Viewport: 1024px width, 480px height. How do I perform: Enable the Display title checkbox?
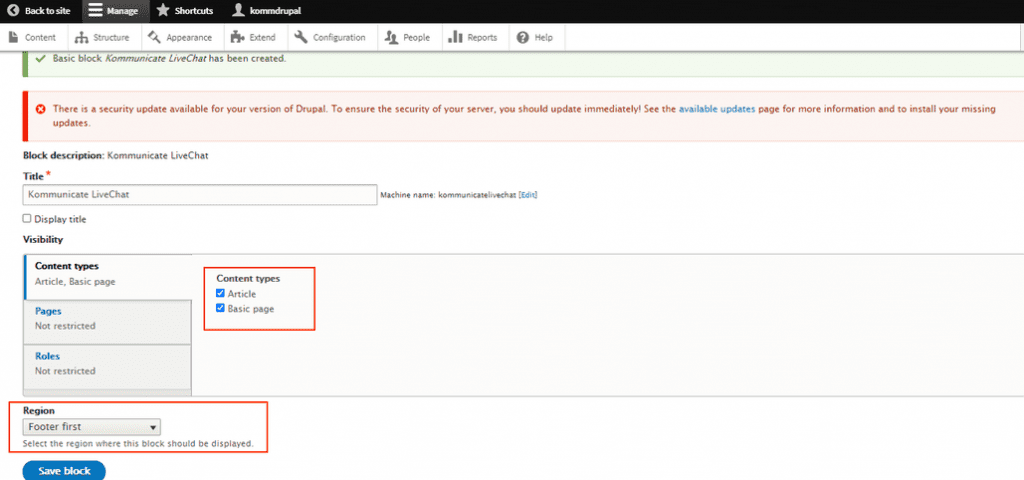[27, 219]
